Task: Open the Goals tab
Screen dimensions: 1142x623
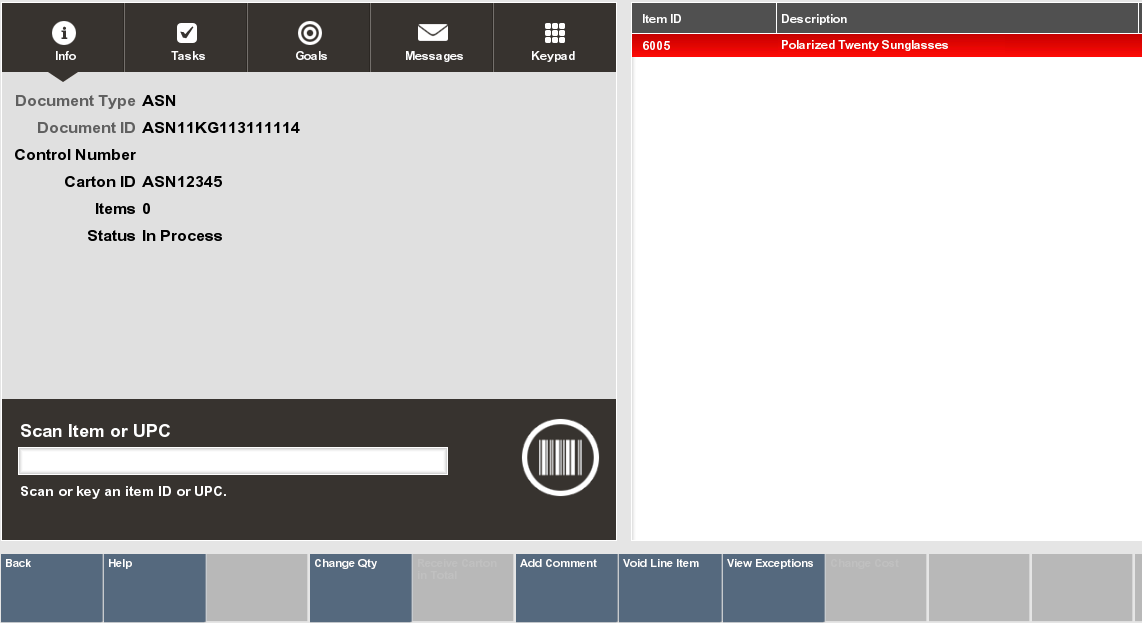Action: point(310,38)
